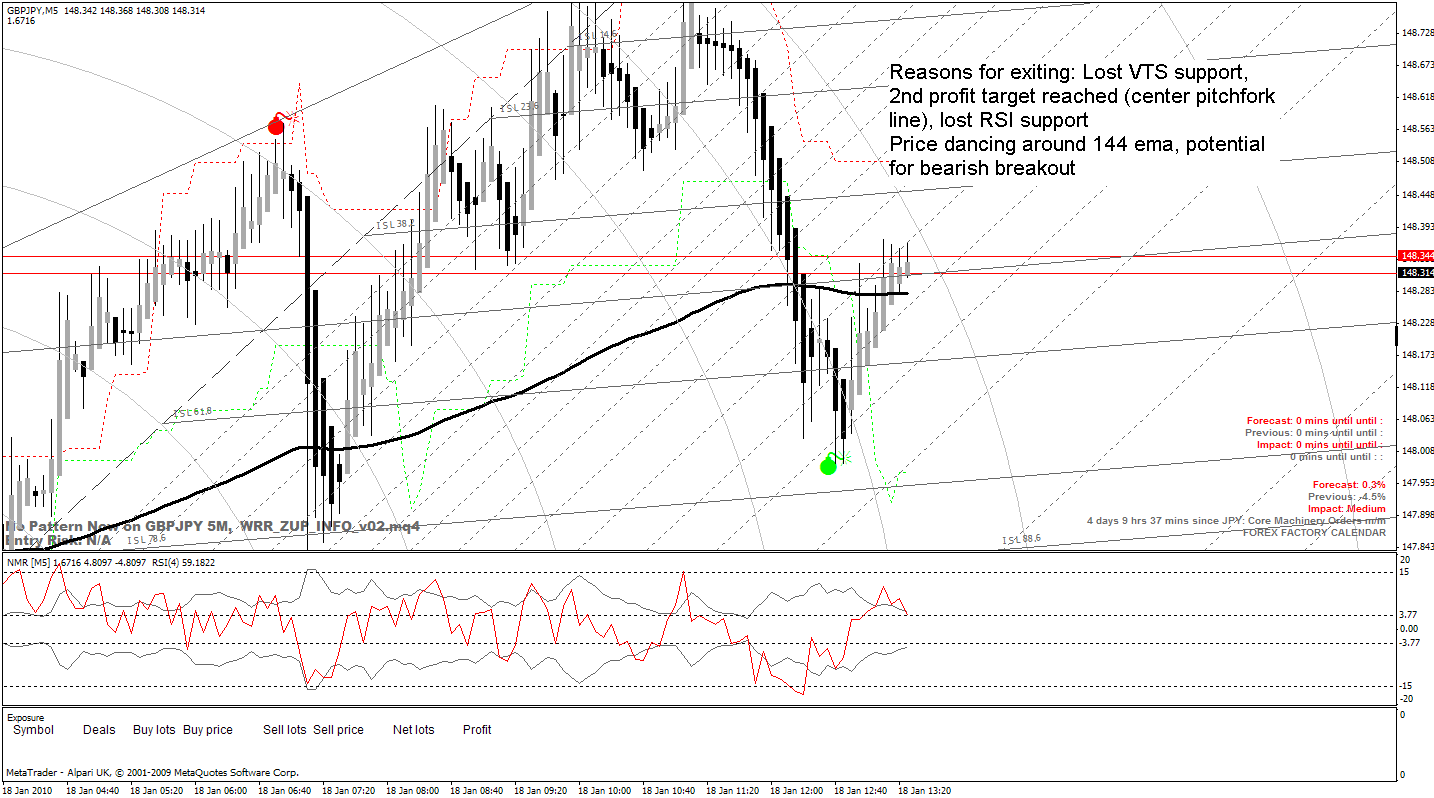Click the "ISL 61.8" Fibonacci label
This screenshot has height=798, width=1434.
tap(192, 411)
